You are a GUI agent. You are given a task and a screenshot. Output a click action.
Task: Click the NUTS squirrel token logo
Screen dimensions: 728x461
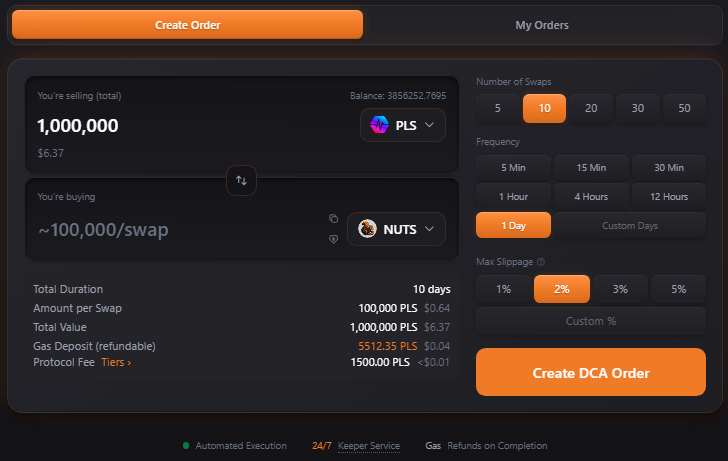[x=367, y=229]
